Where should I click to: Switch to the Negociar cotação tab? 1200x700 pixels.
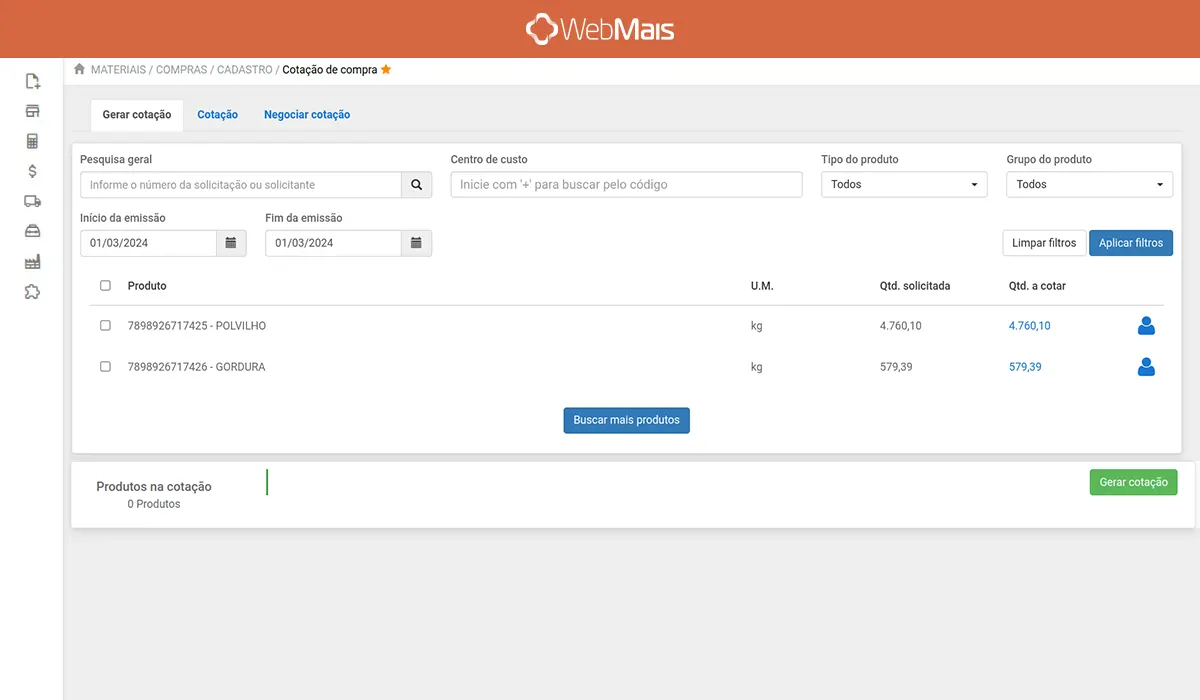(x=307, y=114)
